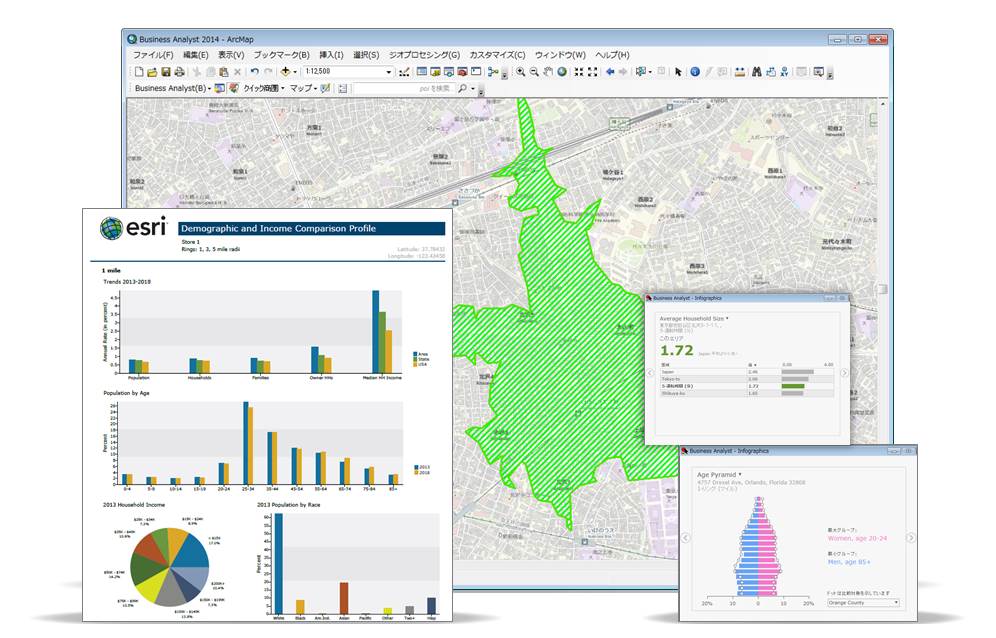This screenshot has height=638, width=996.
Task: Click the Men, age 85+ text
Action: click(849, 562)
